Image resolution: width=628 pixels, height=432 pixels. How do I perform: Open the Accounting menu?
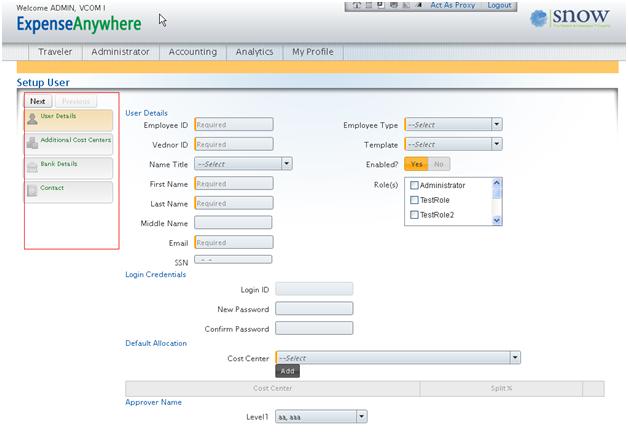[x=193, y=52]
